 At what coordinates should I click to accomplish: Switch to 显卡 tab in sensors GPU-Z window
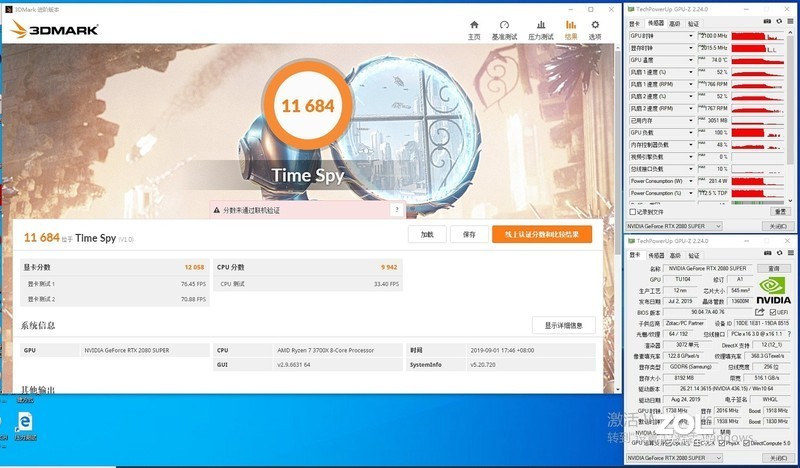(635, 23)
